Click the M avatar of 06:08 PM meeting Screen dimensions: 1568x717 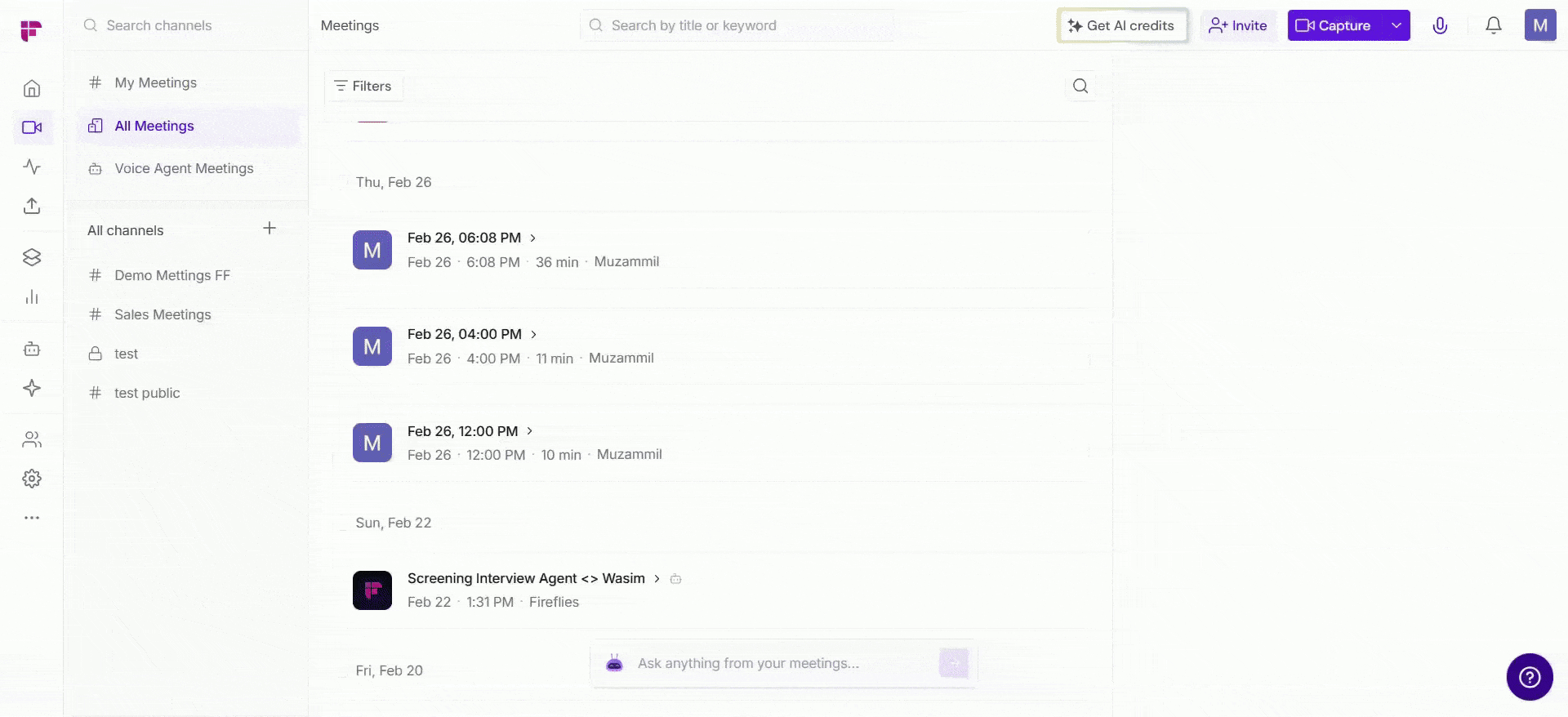tap(372, 250)
